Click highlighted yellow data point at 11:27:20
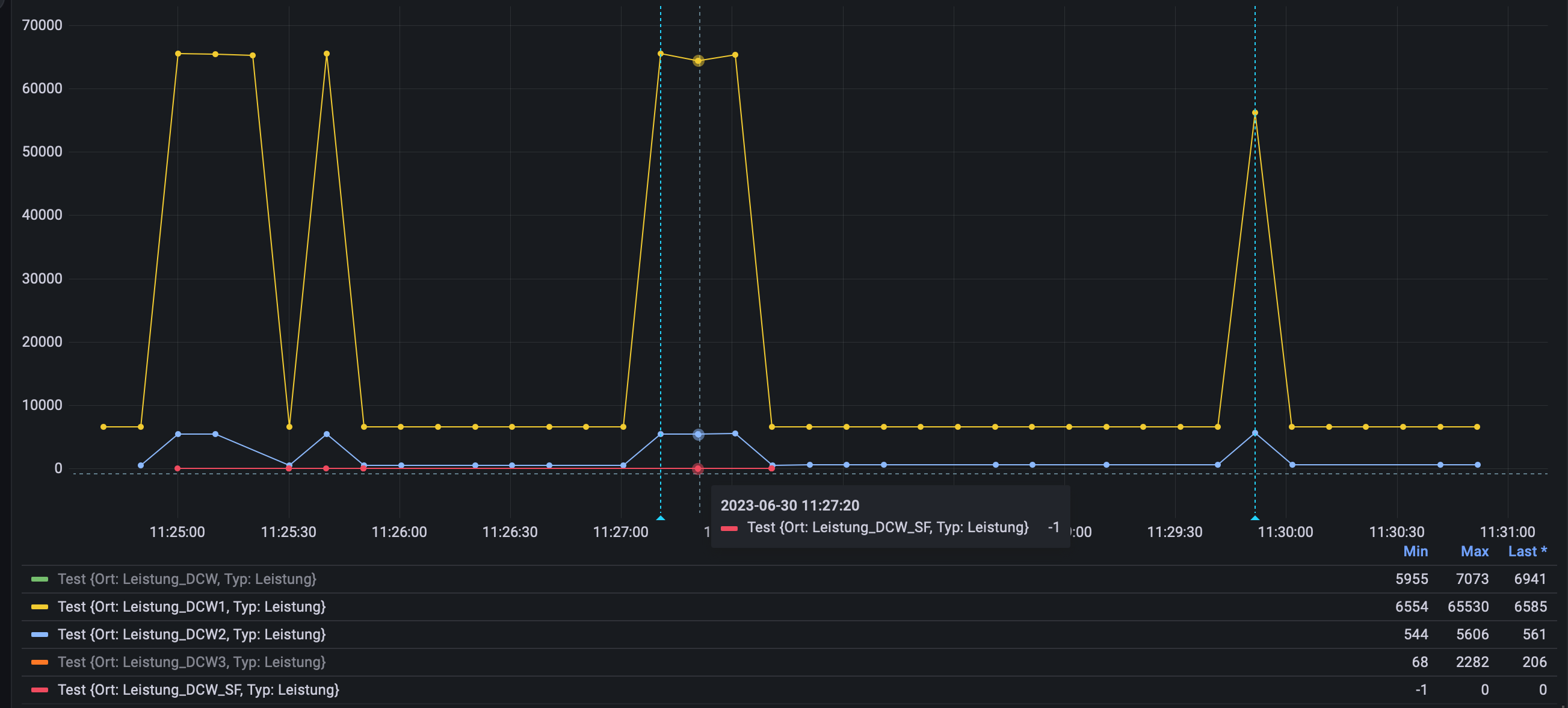Screen dimensions: 1568x708 (698, 61)
